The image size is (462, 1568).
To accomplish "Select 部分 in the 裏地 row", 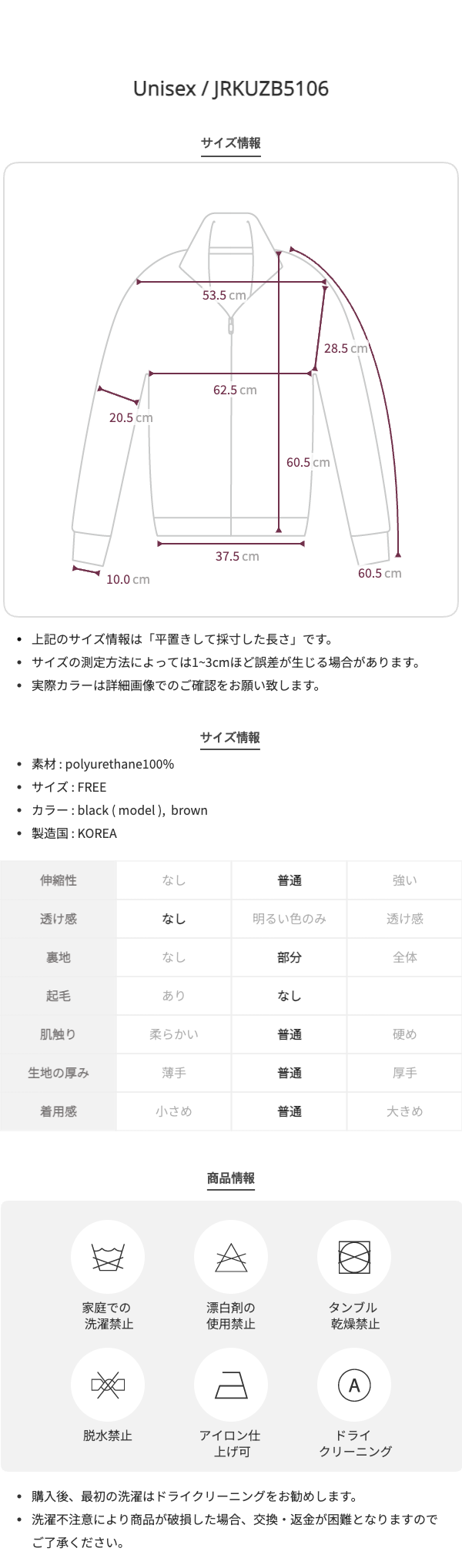I will pyautogui.click(x=290, y=957).
